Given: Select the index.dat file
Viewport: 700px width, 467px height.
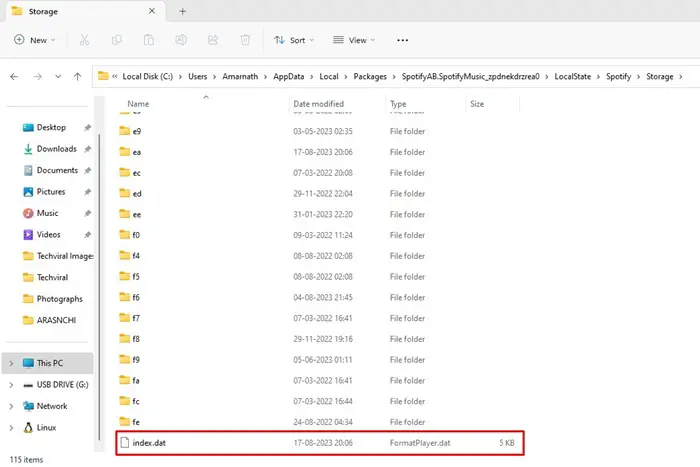Looking at the screenshot, I should (320, 443).
